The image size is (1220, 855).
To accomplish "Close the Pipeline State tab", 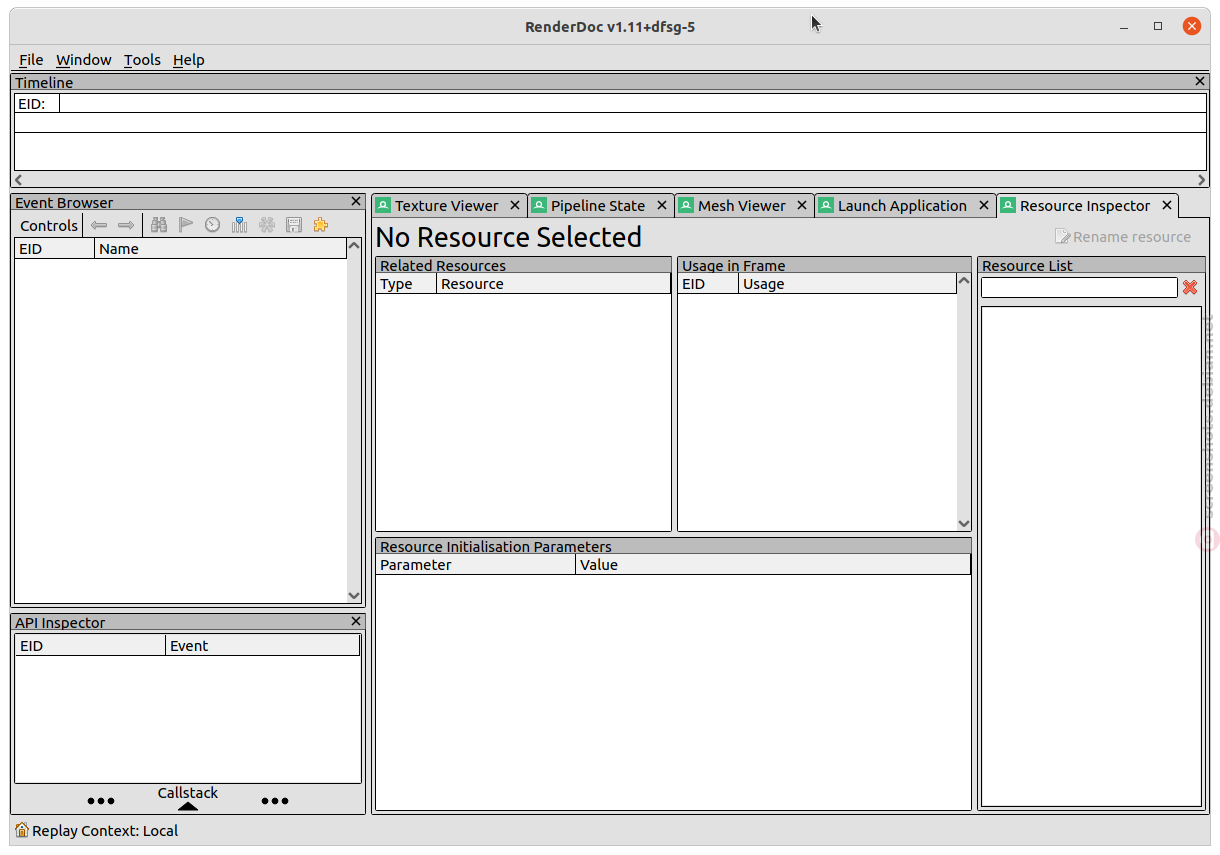I will point(662,205).
